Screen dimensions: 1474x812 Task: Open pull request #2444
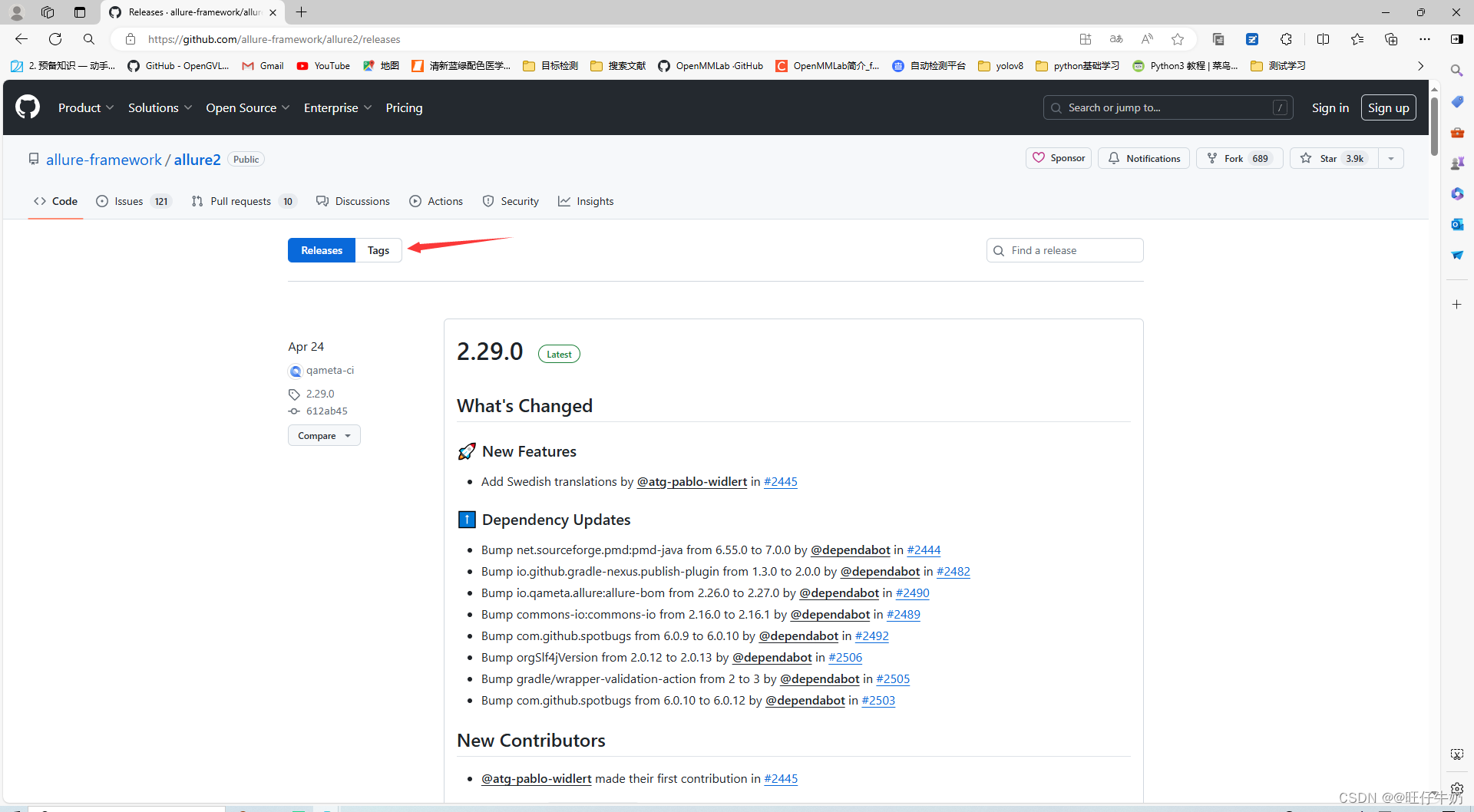(924, 550)
